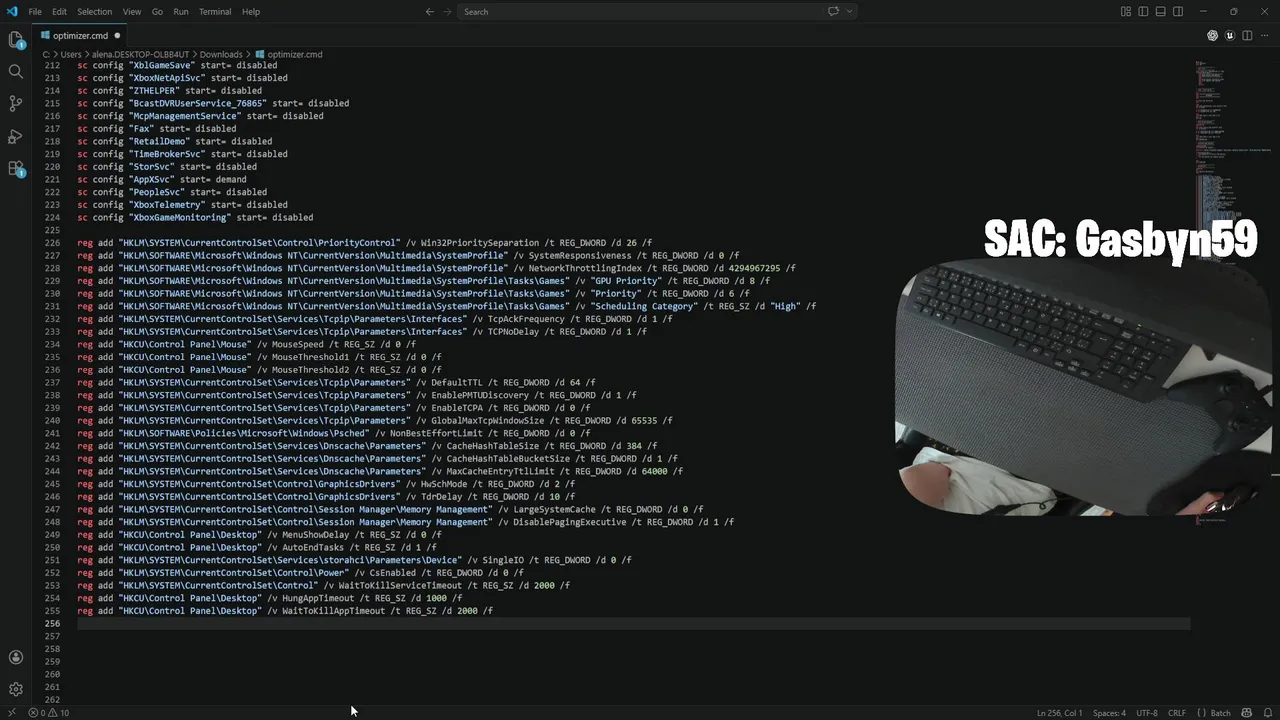Click "AppXSvc" service name on line 221
This screenshot has height=720, width=1280.
point(151,179)
